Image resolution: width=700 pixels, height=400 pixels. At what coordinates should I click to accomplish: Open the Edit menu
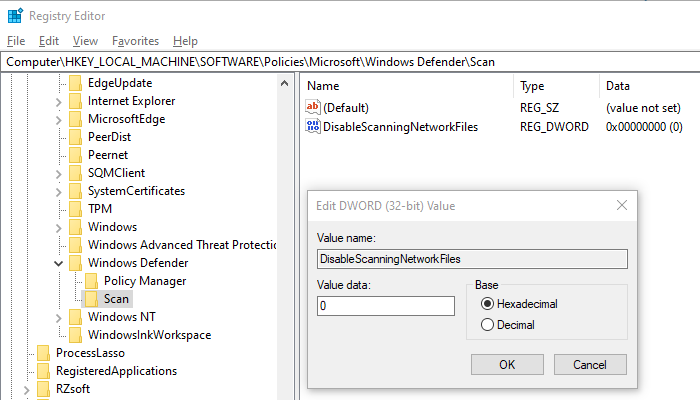(49, 41)
